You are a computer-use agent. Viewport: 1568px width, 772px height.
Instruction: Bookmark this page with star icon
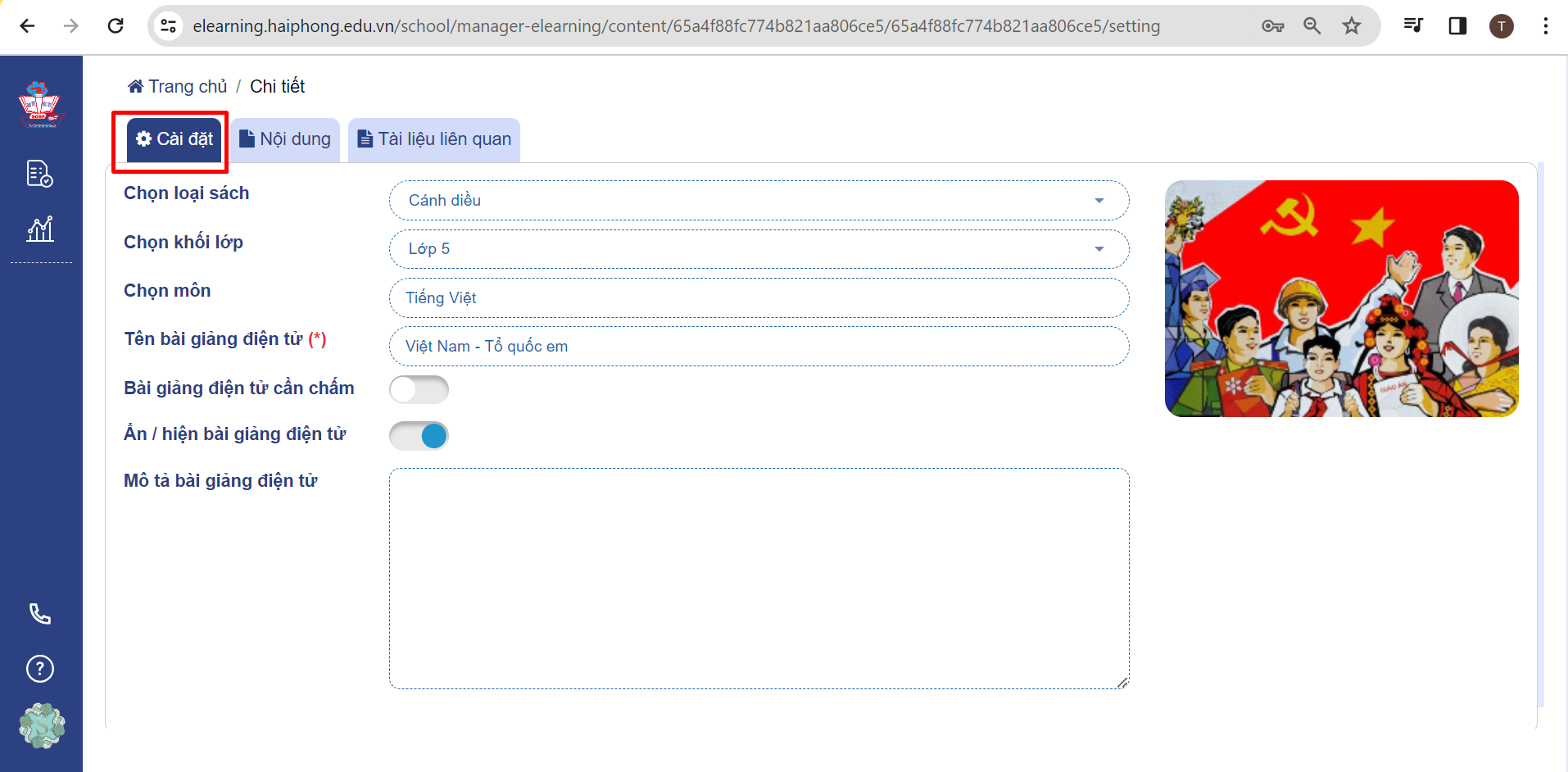[1351, 26]
